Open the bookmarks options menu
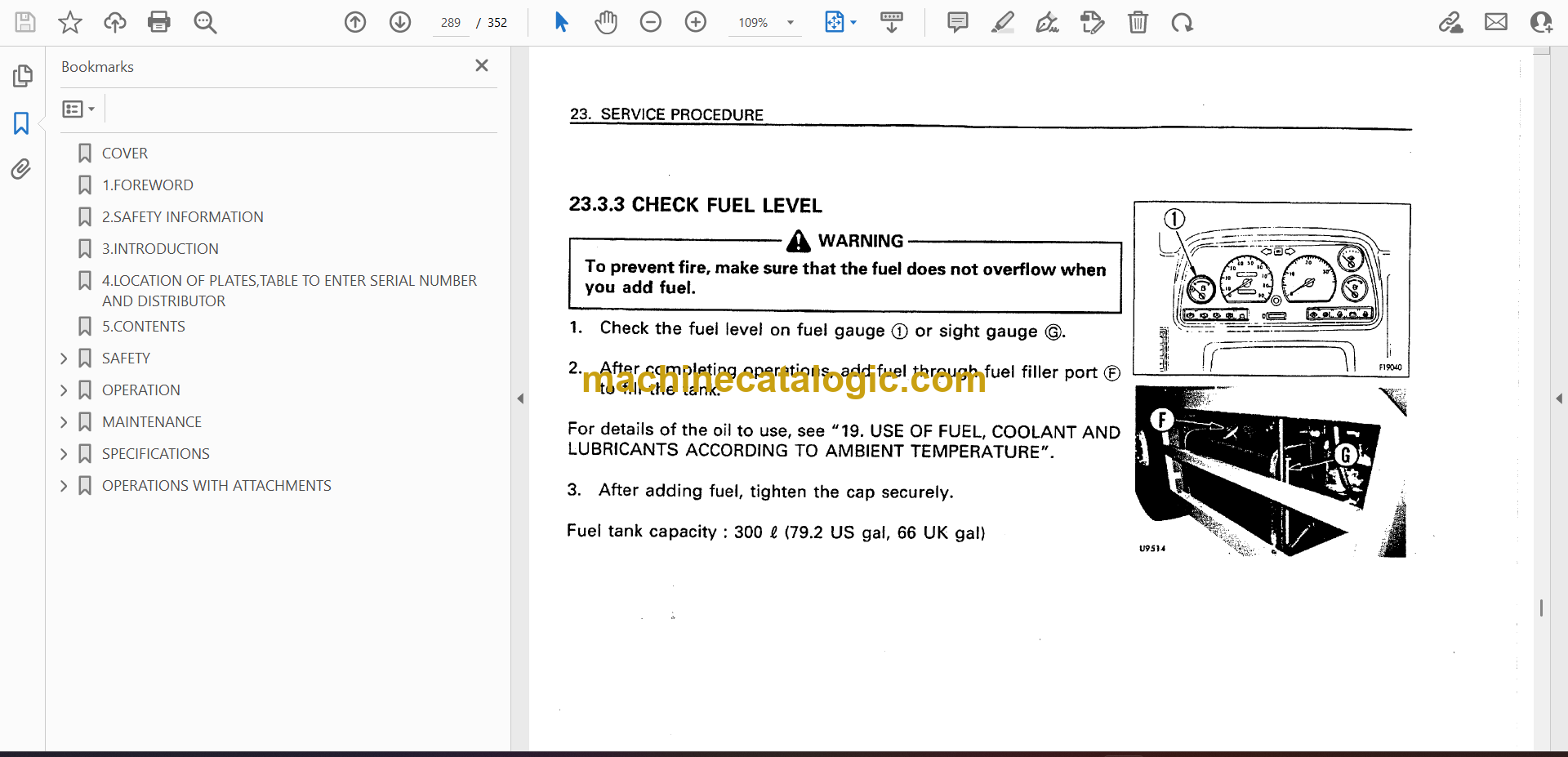The width and height of the screenshot is (1568, 757). 79,109
